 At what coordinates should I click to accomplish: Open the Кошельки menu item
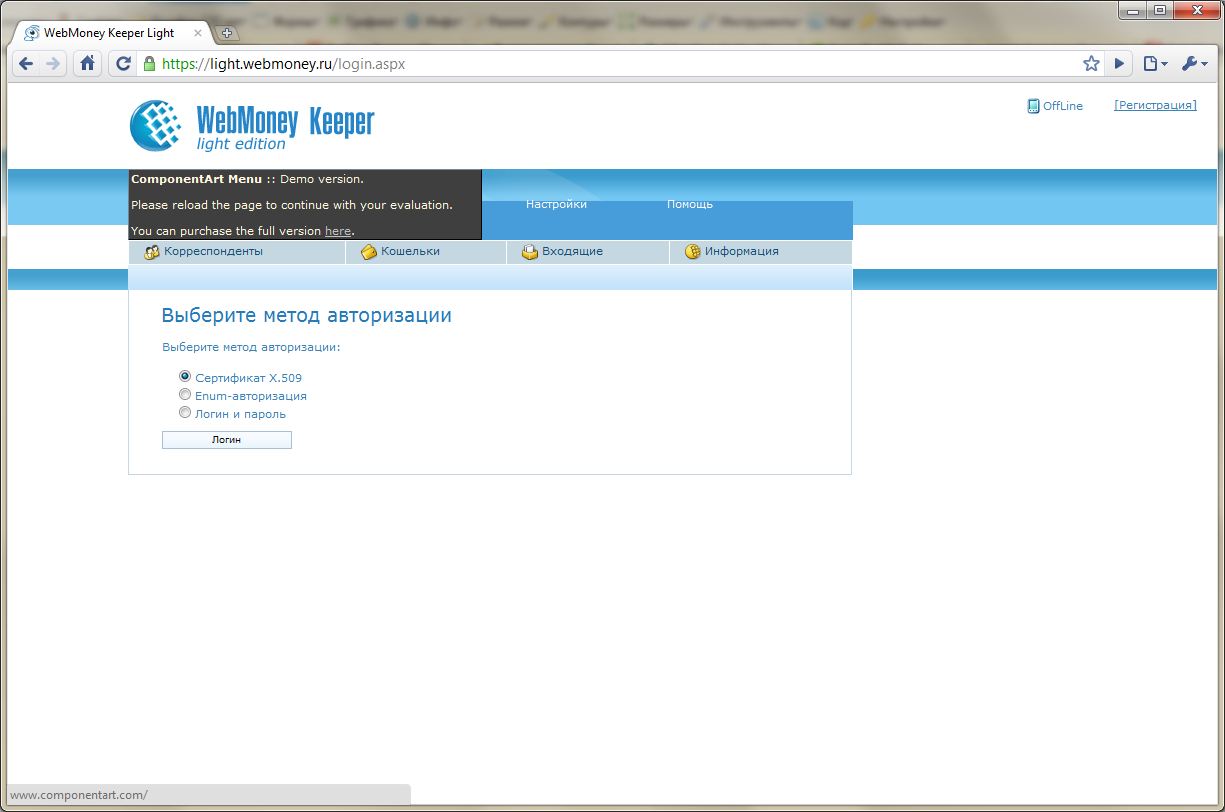click(x=426, y=252)
